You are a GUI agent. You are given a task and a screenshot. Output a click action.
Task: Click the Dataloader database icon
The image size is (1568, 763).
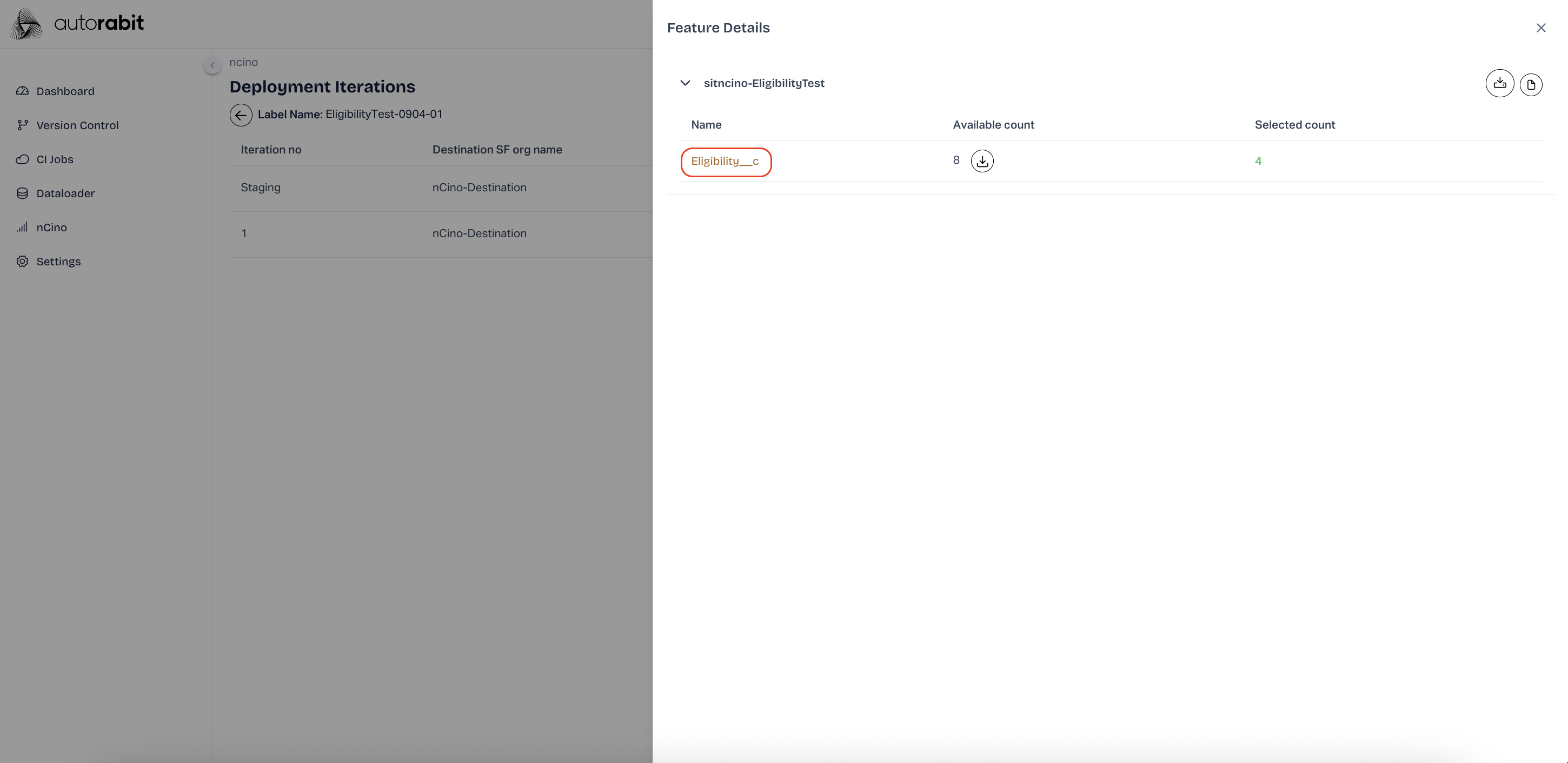tap(23, 193)
